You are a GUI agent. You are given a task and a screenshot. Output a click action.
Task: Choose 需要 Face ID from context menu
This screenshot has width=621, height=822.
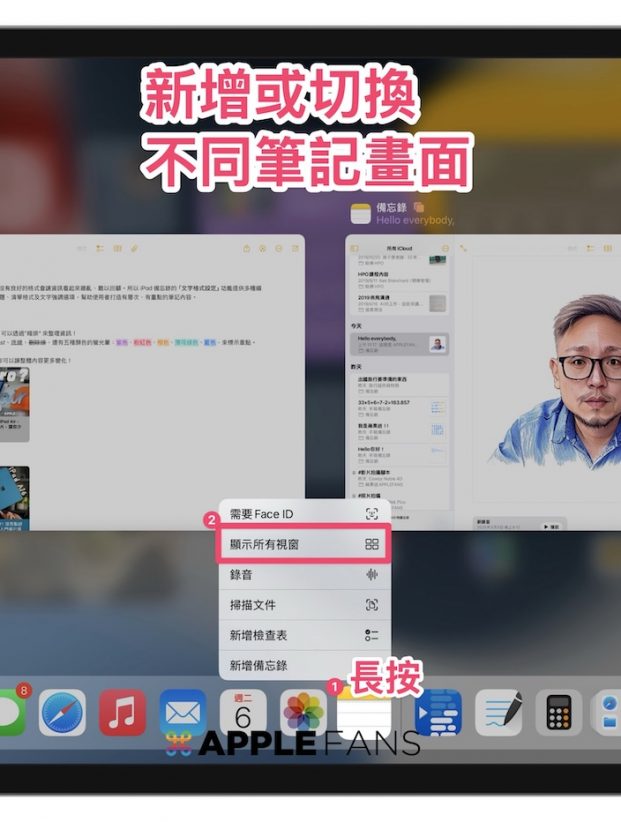[x=304, y=514]
